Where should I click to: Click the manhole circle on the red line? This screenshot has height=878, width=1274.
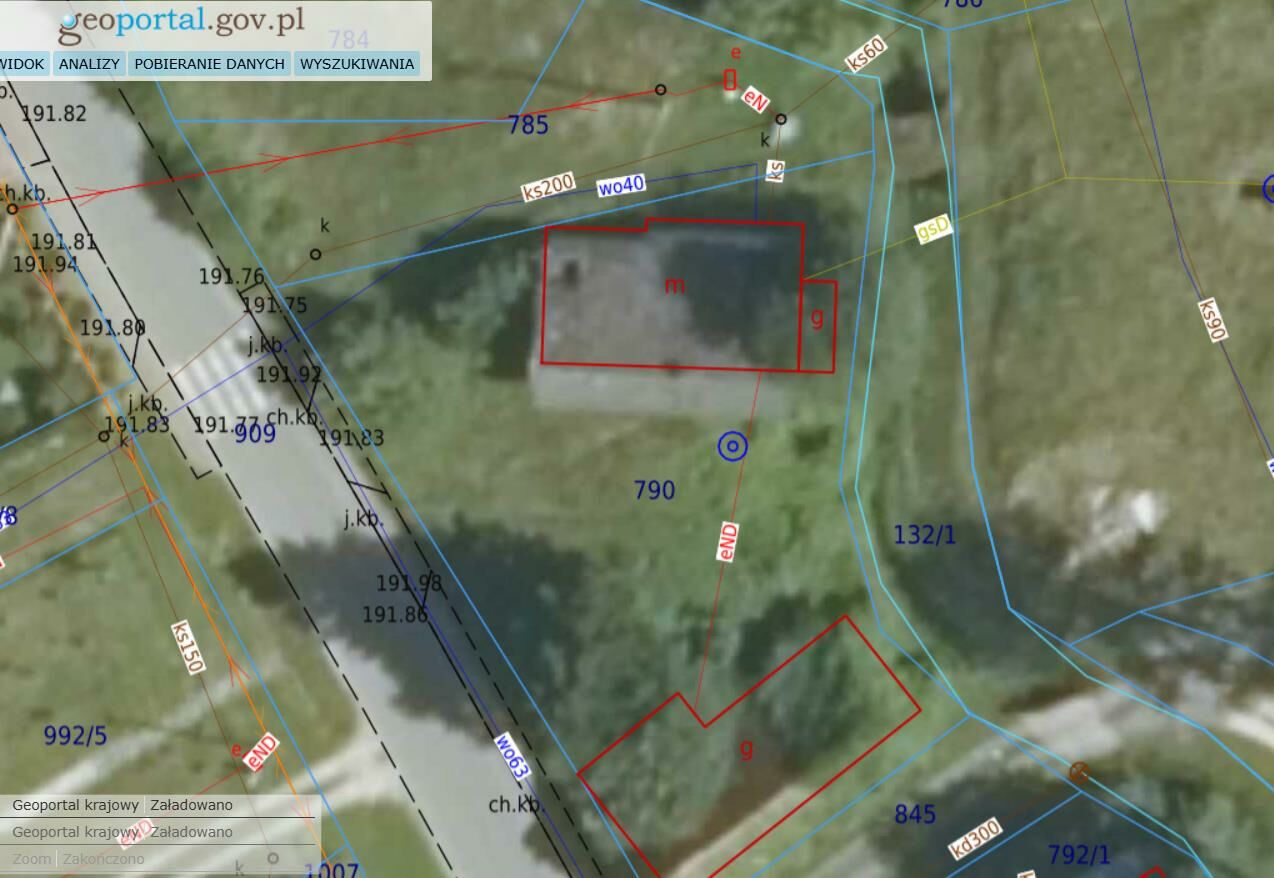[x=660, y=90]
